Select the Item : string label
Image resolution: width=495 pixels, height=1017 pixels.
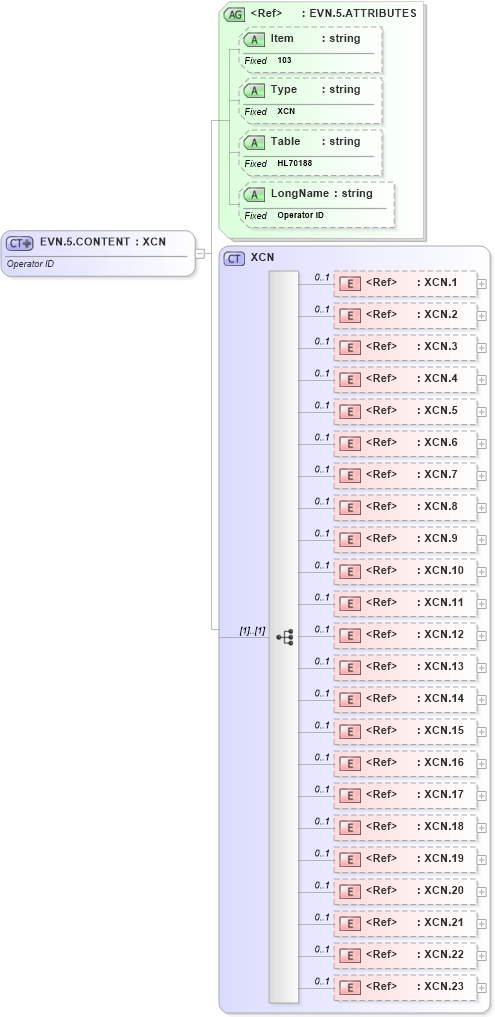pos(315,38)
